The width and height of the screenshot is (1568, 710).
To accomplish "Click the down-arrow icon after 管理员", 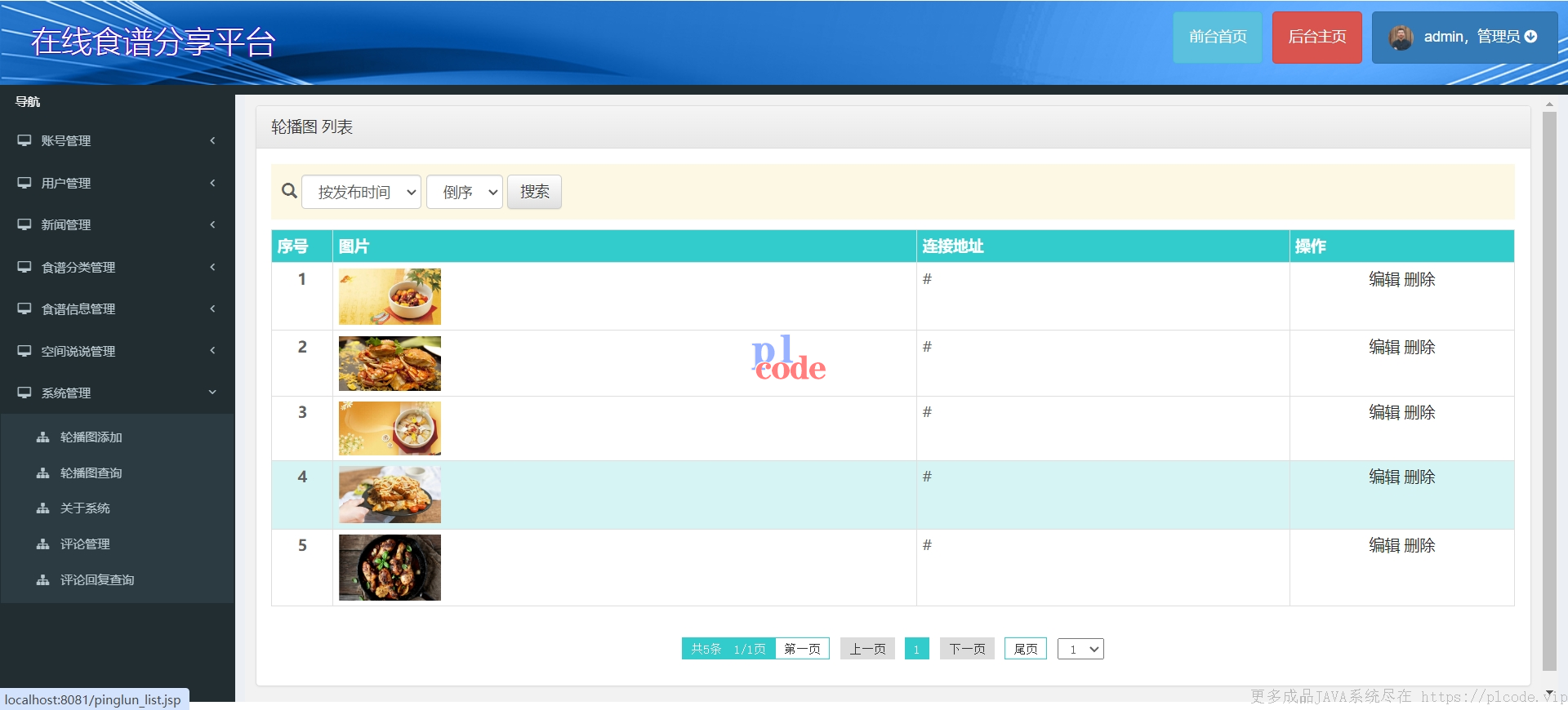I will click(x=1530, y=37).
